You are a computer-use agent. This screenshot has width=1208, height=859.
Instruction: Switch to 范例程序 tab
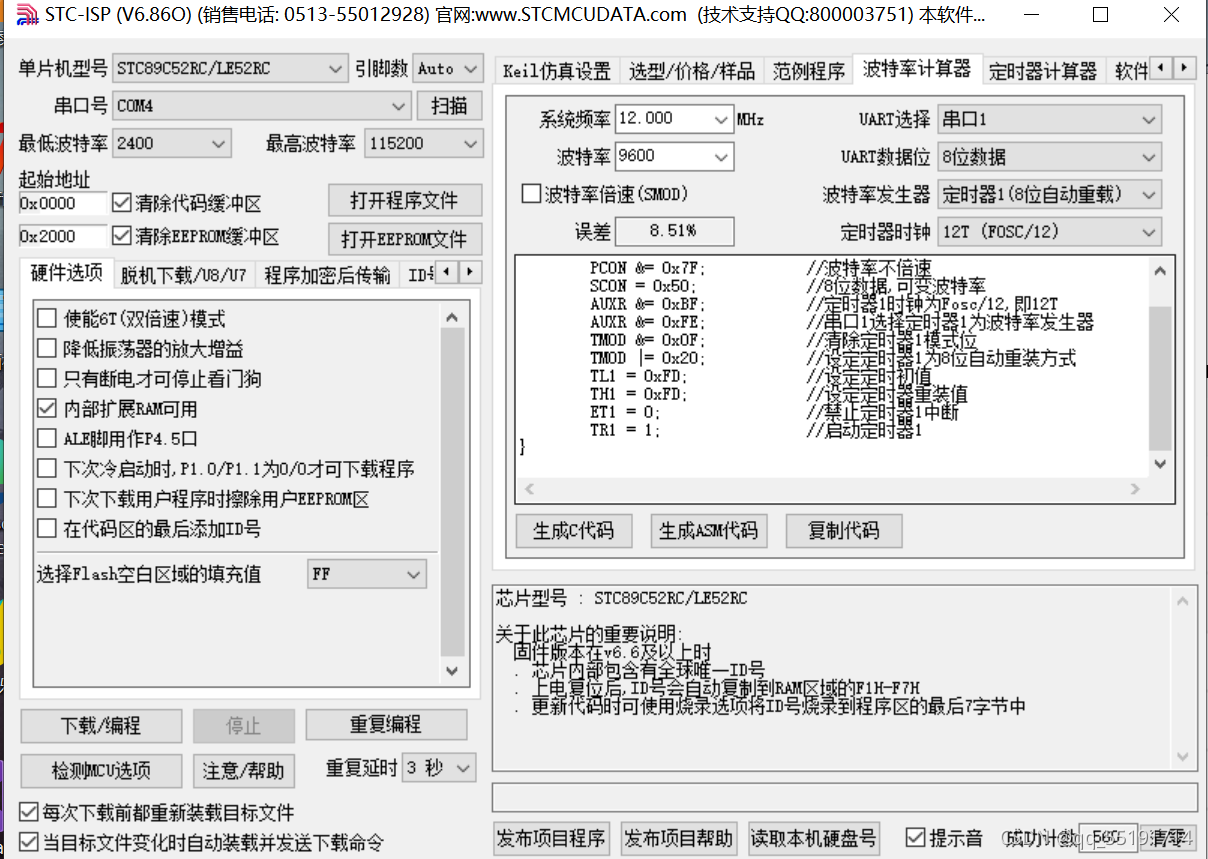809,71
